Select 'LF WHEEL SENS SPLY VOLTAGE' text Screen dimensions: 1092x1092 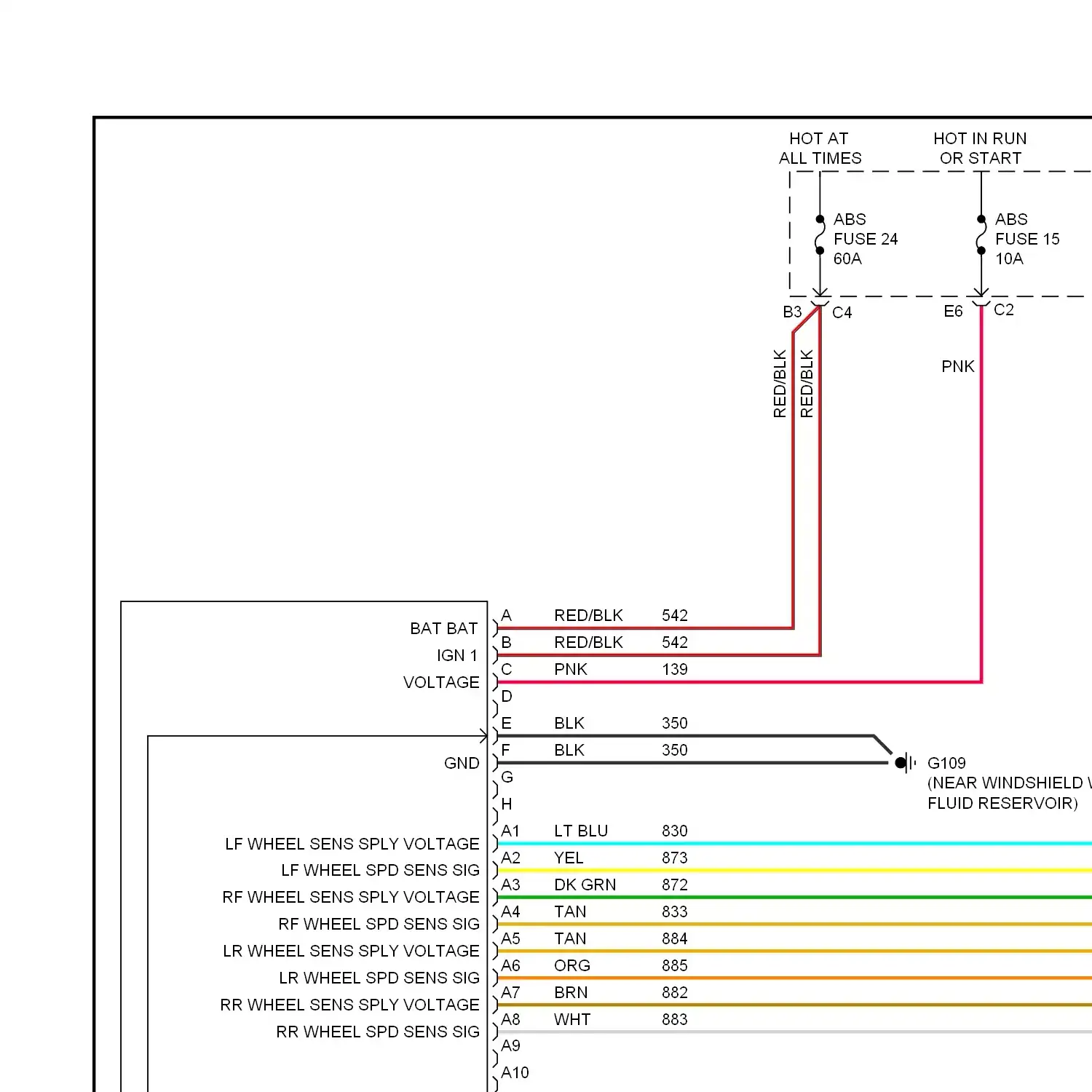(352, 844)
